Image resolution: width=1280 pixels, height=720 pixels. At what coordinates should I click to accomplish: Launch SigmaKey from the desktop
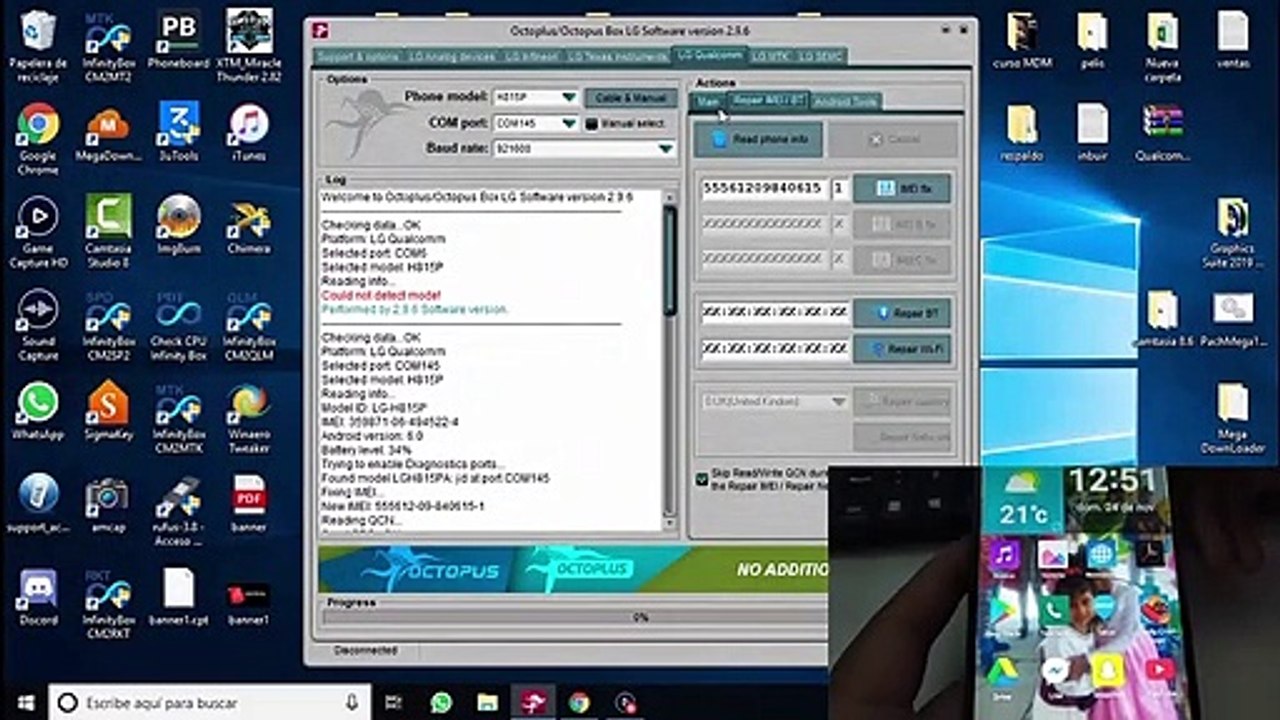[x=108, y=412]
